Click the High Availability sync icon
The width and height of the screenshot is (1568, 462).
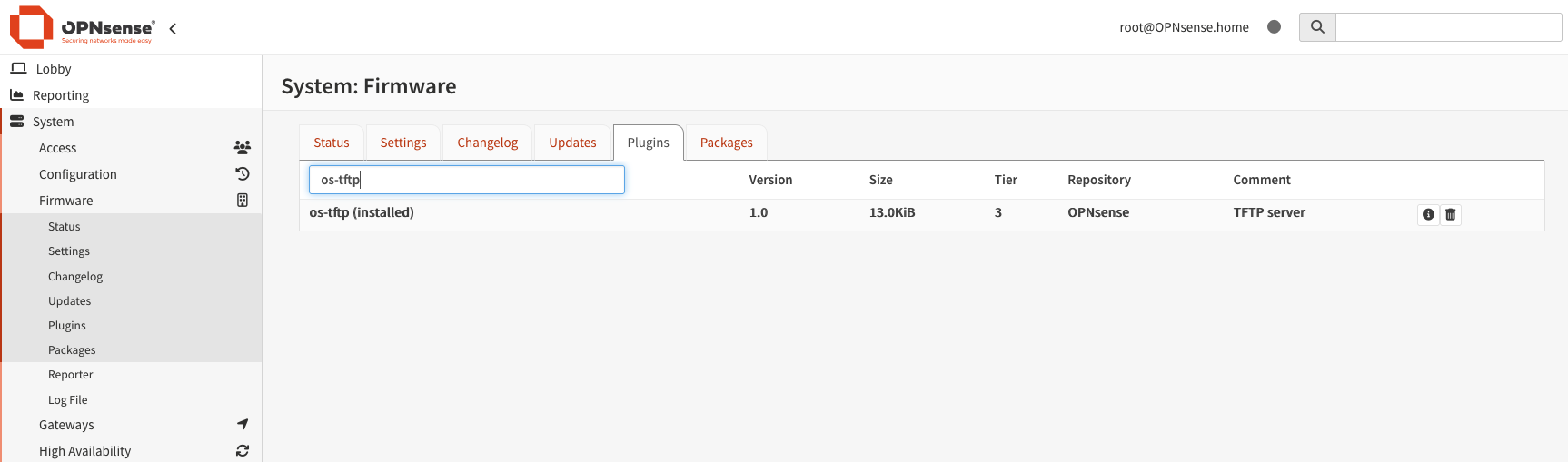[x=243, y=451]
